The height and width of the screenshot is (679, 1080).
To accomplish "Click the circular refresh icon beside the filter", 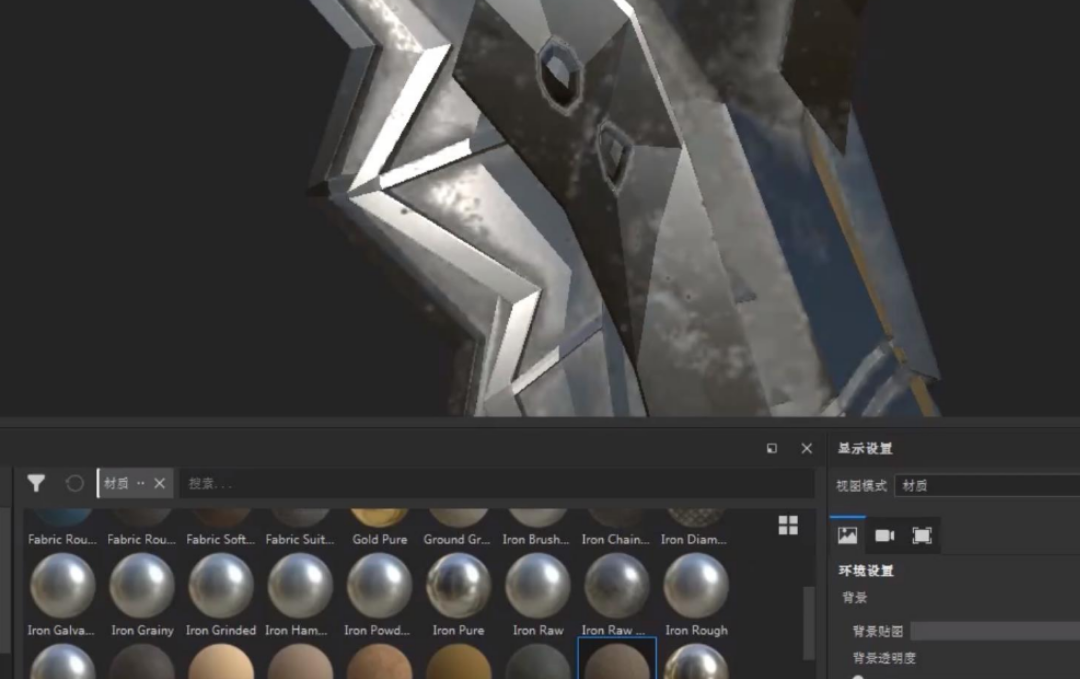I will pos(75,484).
